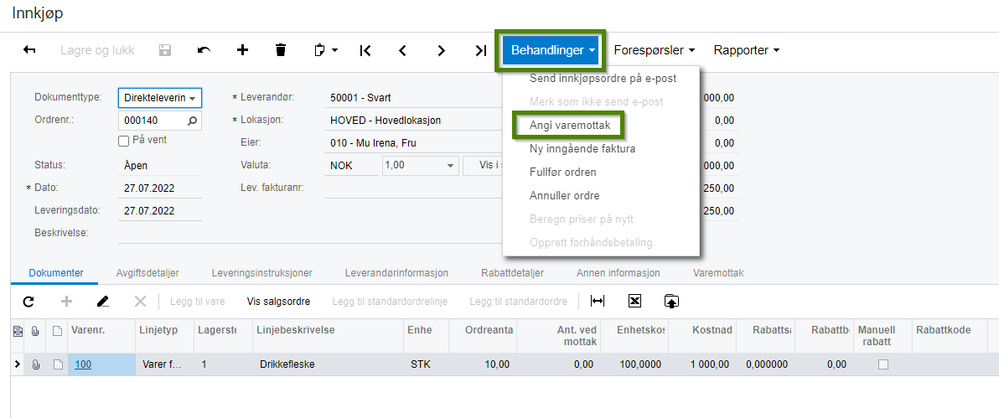Image resolution: width=999 pixels, height=418 pixels.
Task: Click the Drikkefleske description cell
Action: pyautogui.click(x=328, y=364)
